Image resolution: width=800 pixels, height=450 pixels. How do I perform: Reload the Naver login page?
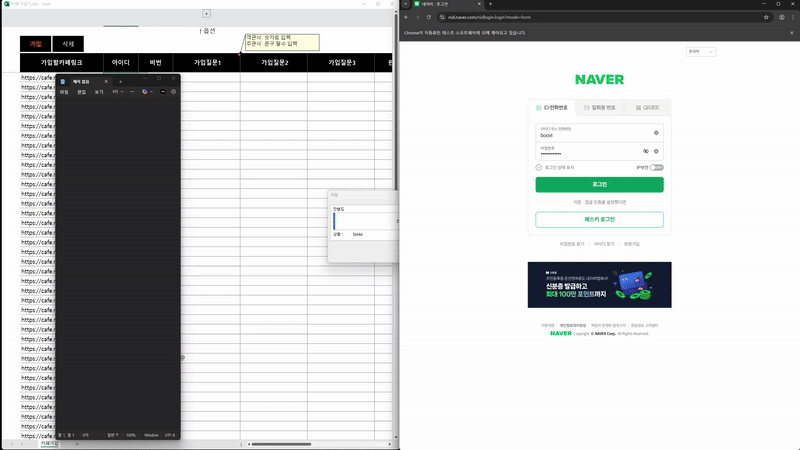429,17
